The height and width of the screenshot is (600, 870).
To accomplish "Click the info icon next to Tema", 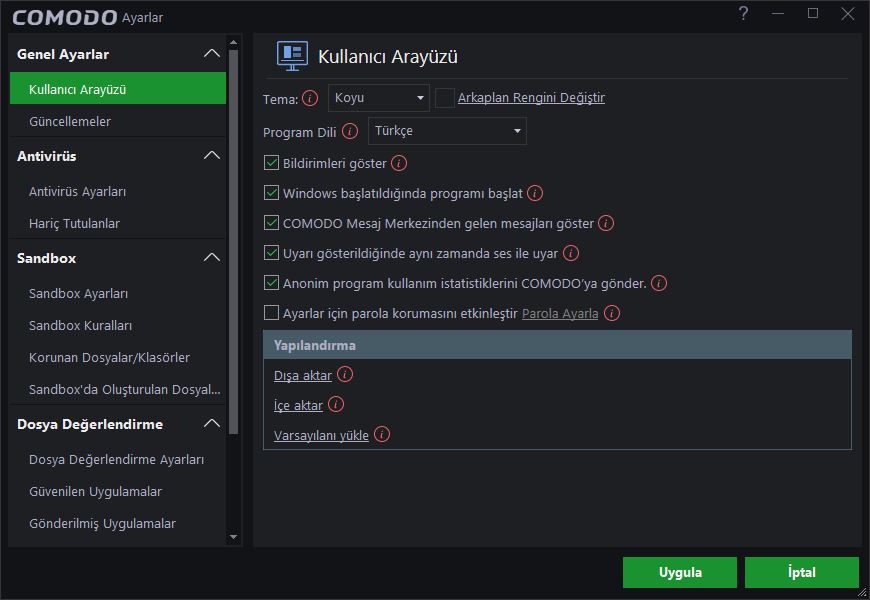I will [310, 99].
